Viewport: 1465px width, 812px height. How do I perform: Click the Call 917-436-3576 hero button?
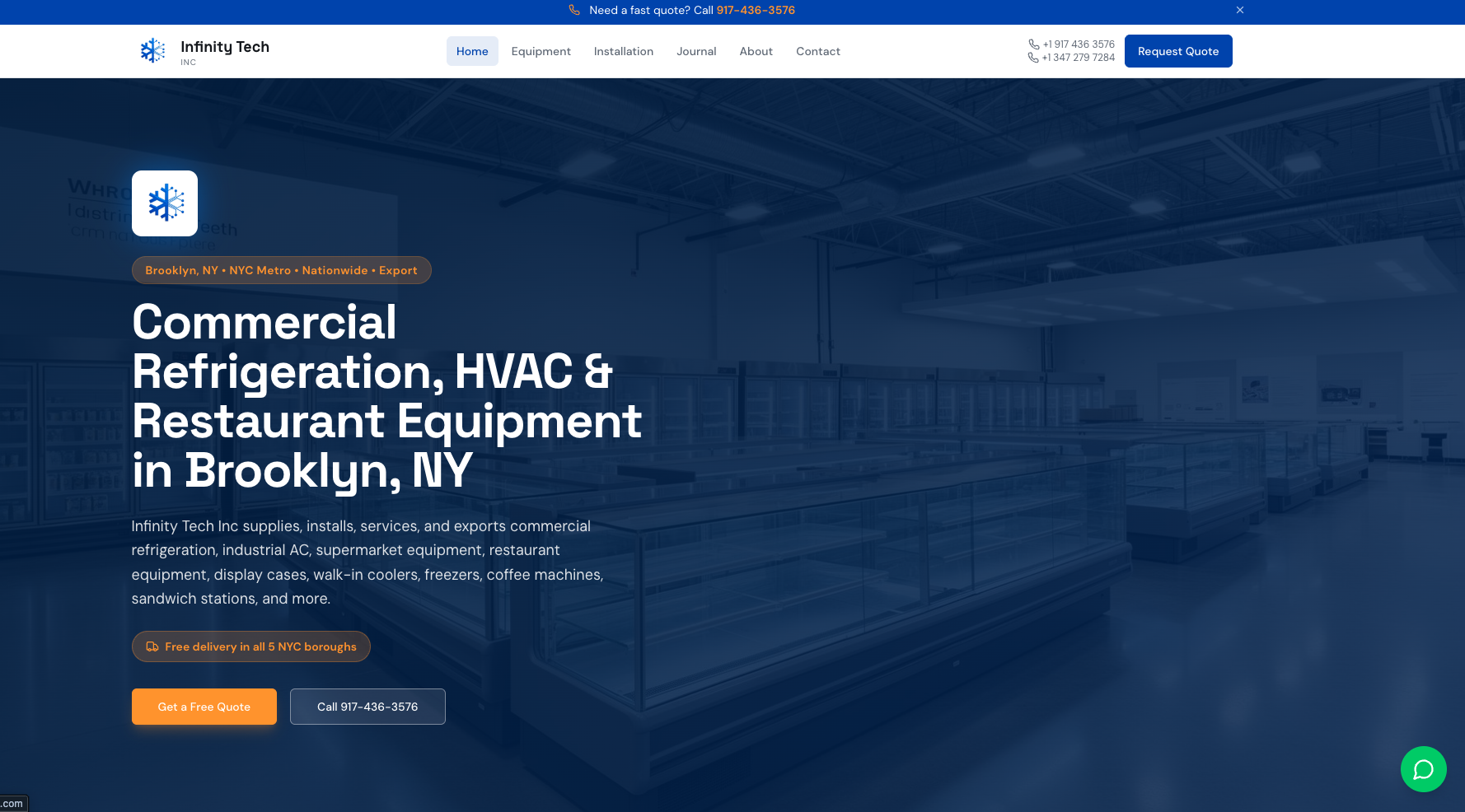coord(367,707)
